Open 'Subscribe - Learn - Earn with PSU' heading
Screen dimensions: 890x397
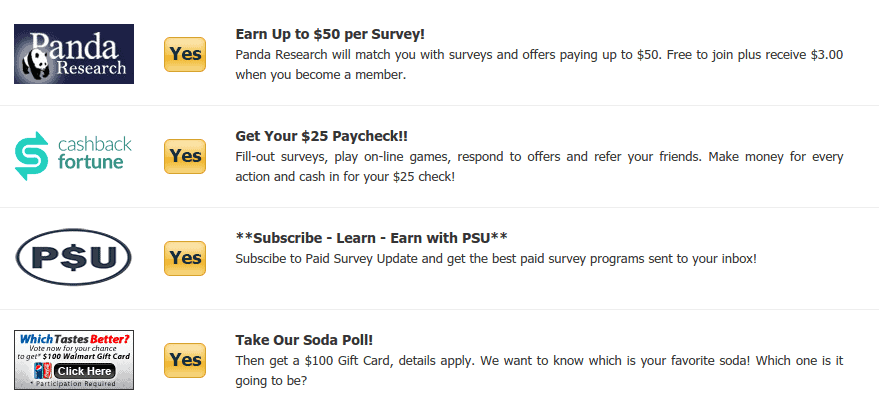coord(372,237)
